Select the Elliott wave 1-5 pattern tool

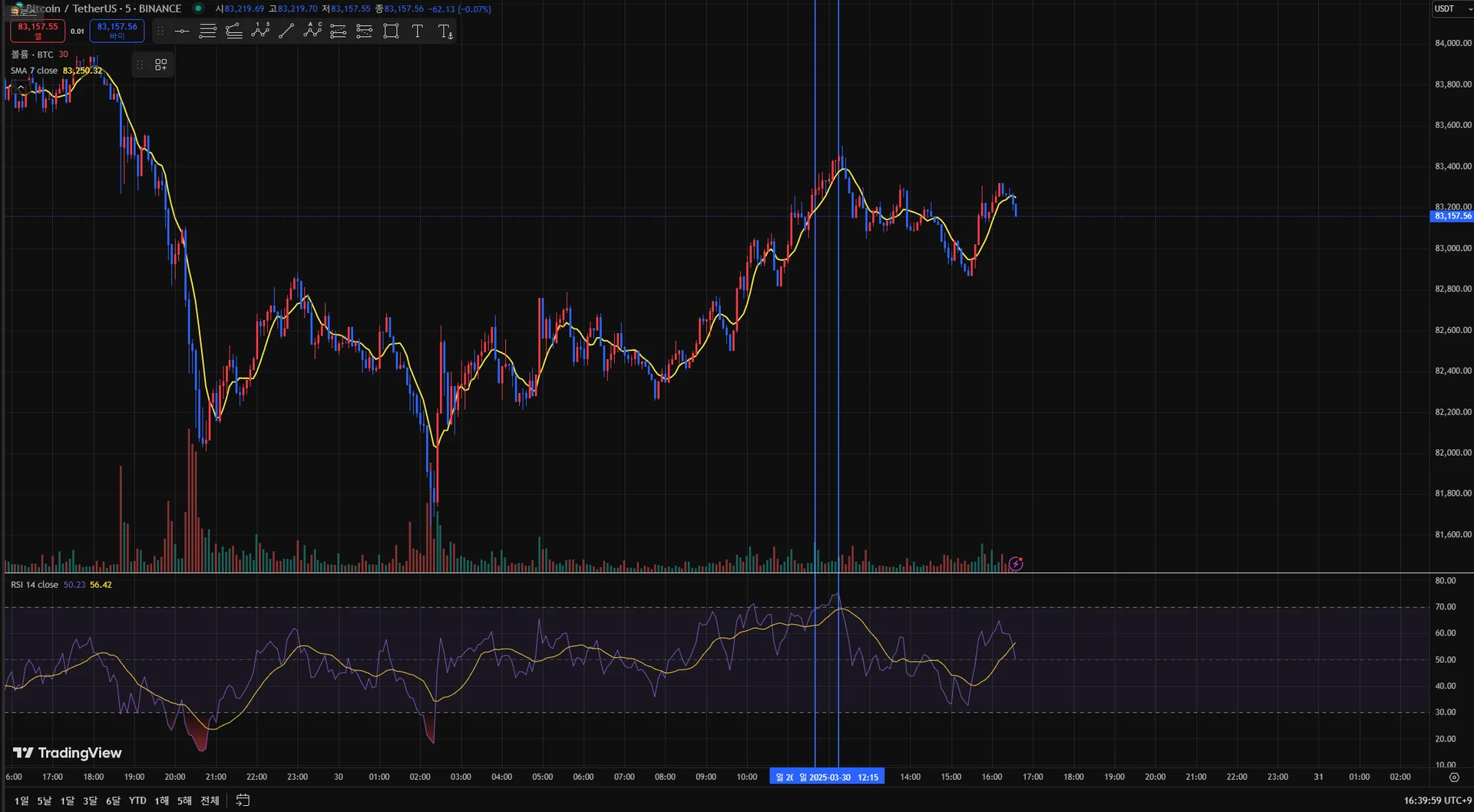click(260, 31)
